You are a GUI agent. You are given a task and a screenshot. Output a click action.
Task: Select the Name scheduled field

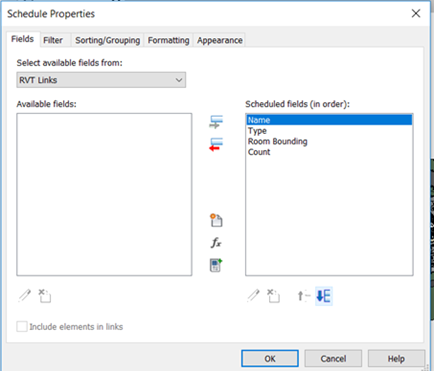click(329, 120)
